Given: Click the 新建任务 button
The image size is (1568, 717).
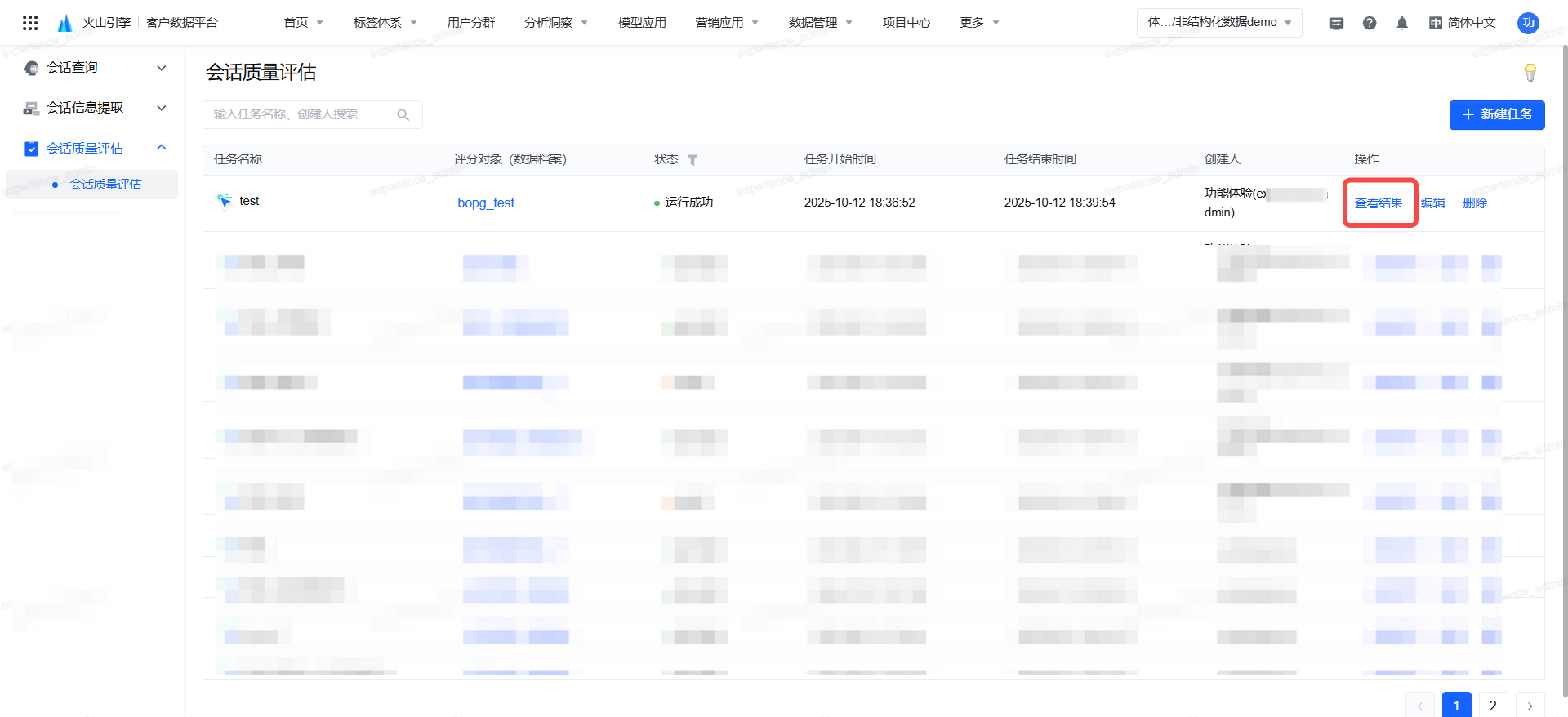Looking at the screenshot, I should (1497, 115).
